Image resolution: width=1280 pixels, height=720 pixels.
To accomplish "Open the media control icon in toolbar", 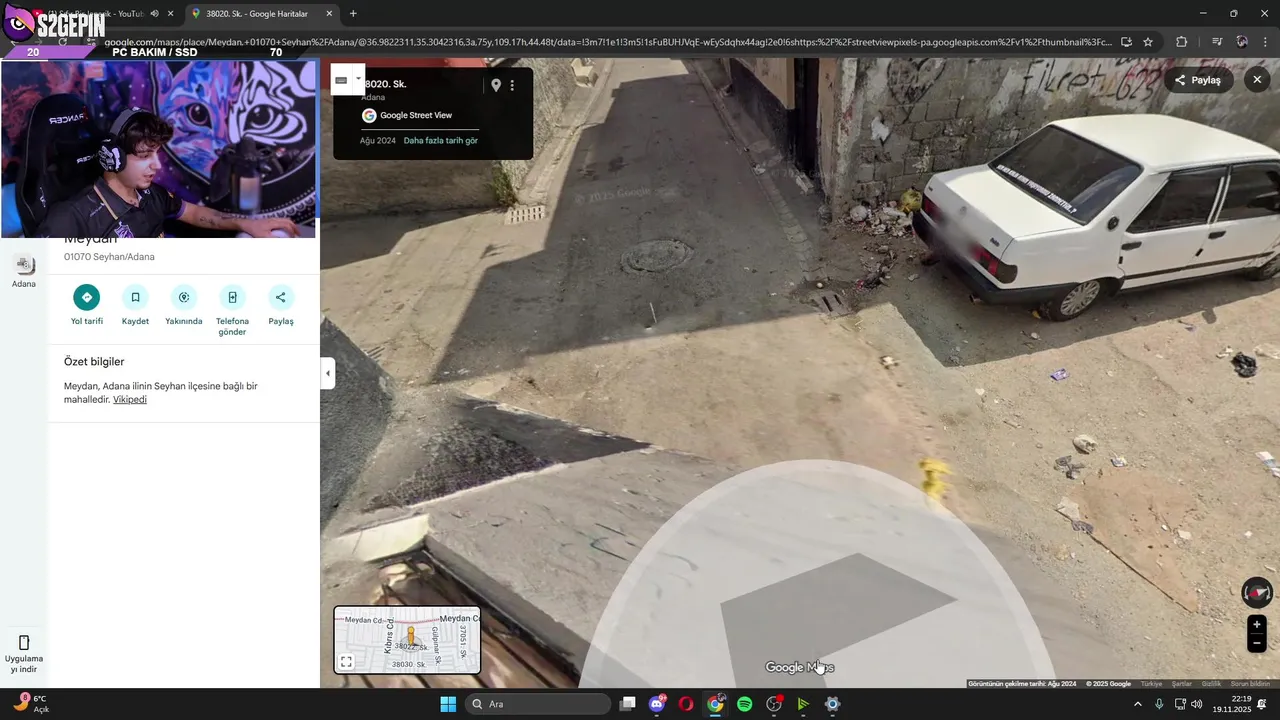I will click(x=1217, y=42).
